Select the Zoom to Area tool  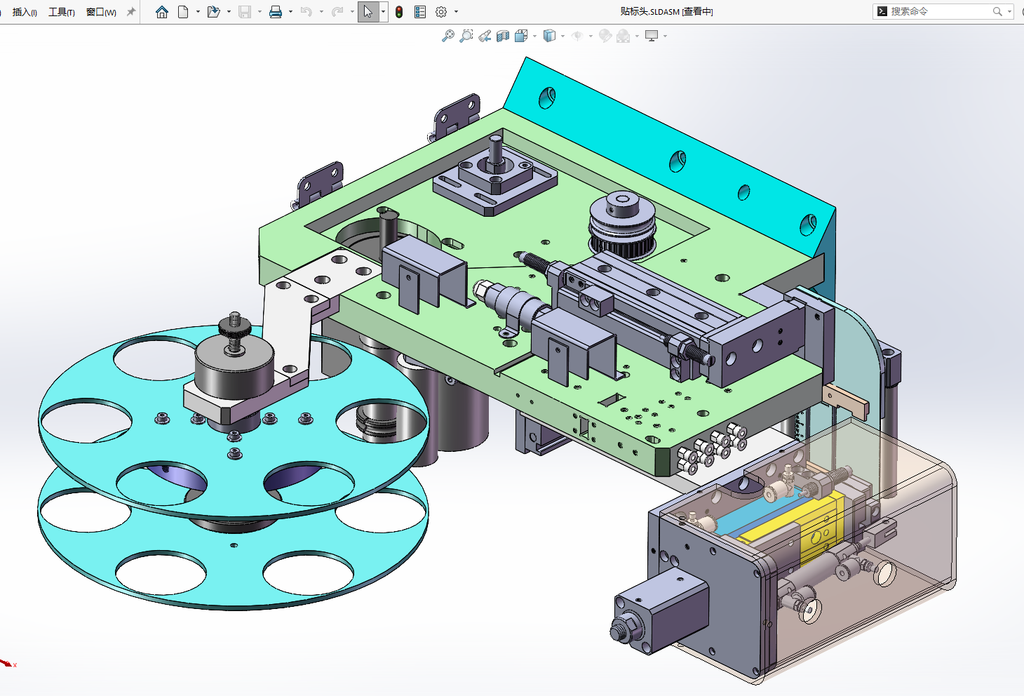(466, 36)
